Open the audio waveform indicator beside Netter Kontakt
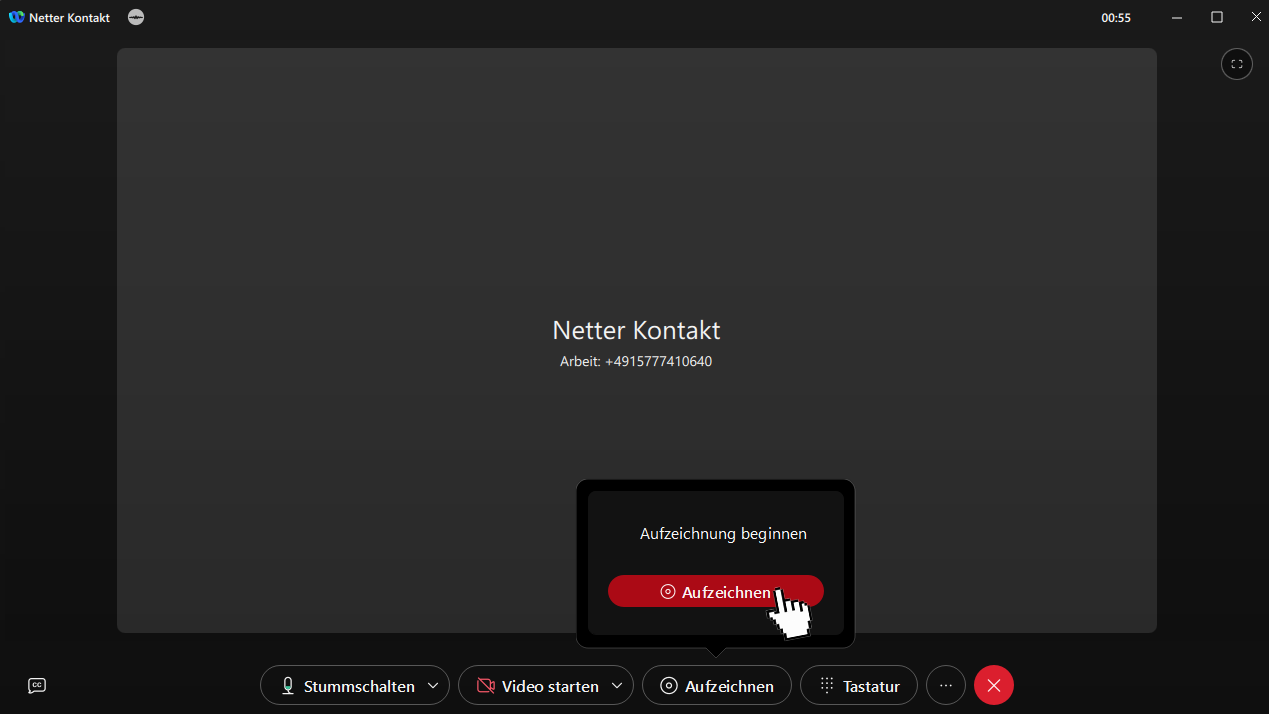Image resolution: width=1269 pixels, height=714 pixels. click(x=136, y=17)
